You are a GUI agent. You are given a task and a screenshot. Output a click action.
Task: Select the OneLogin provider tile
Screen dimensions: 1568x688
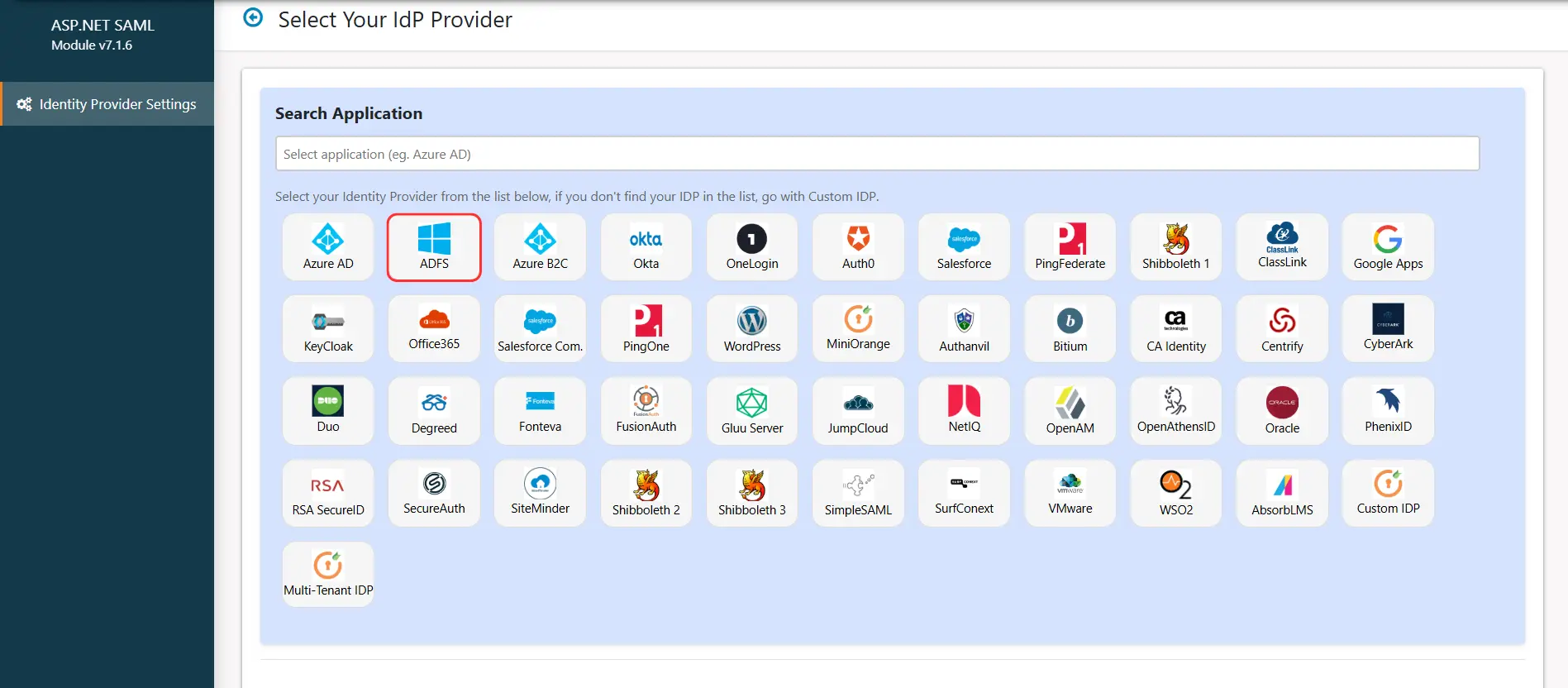tap(751, 247)
